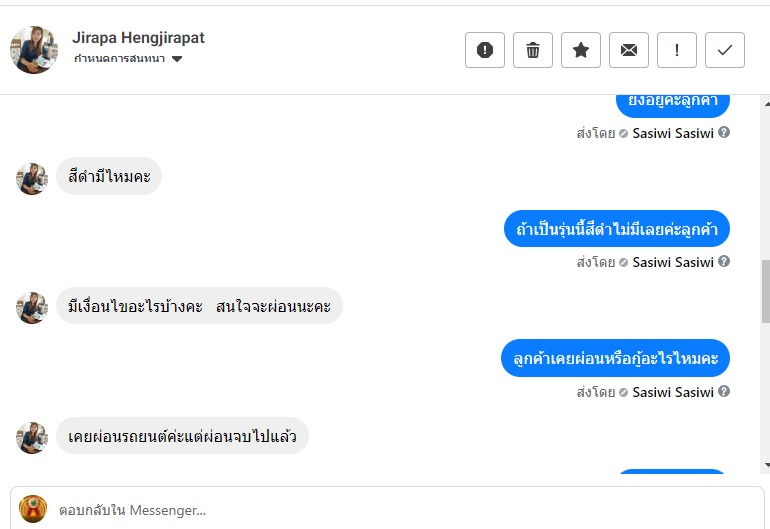Image resolution: width=770 pixels, height=529 pixels.
Task: Click Sasiwi Sasiwi sender under ลูกค้าเคยผ่อน message
Action: (x=673, y=392)
